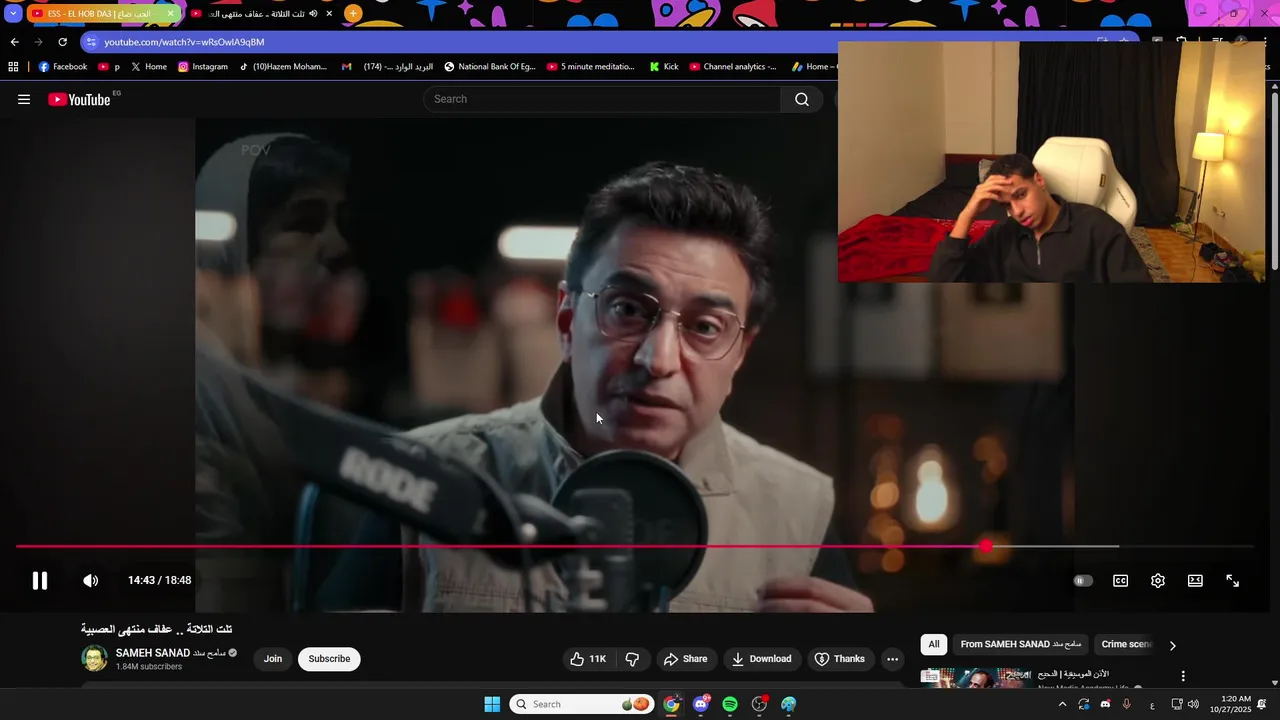Open the tab search dropdown arrow
Screen dimensions: 1280x720
pos(13,14)
